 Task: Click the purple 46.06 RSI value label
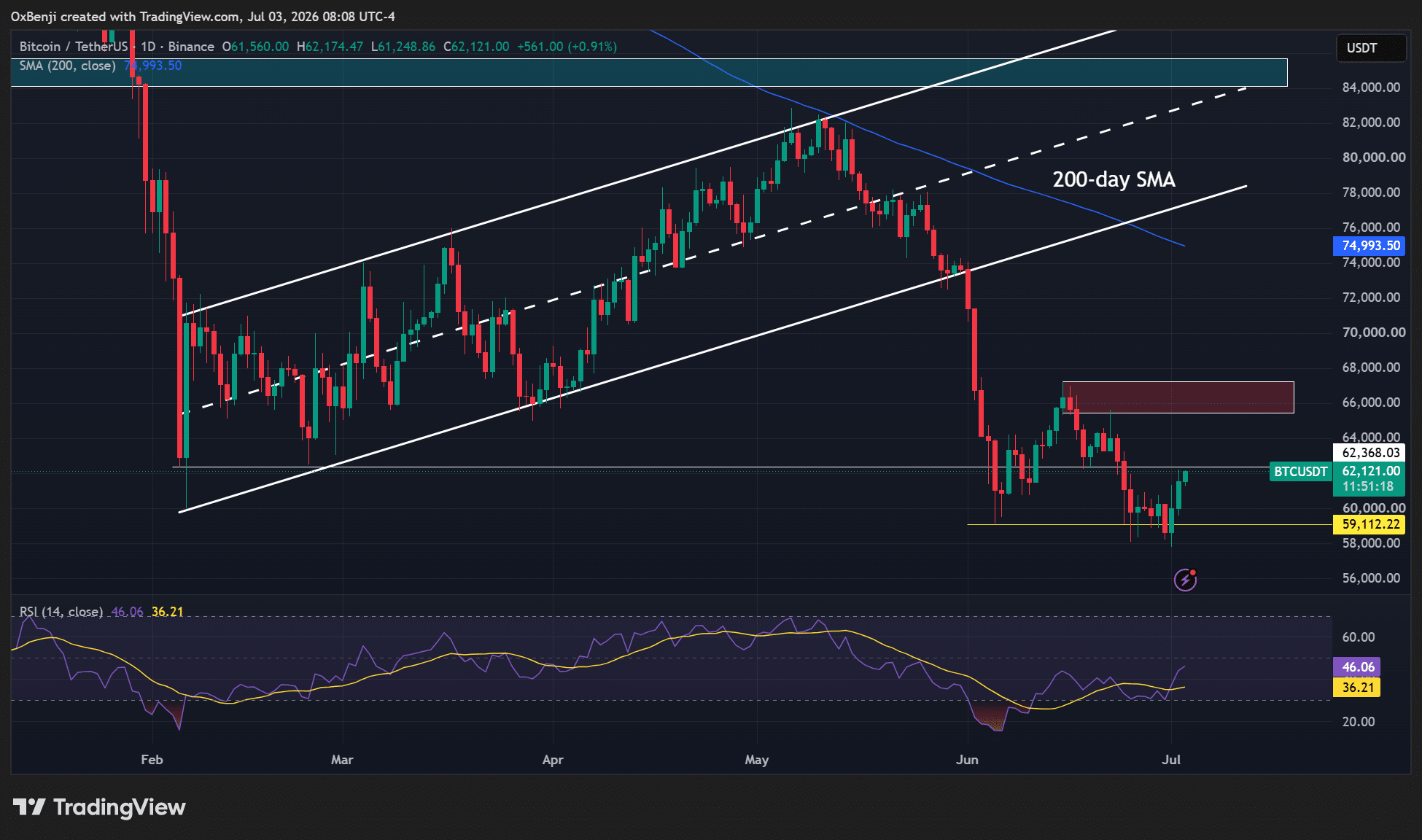point(1357,667)
